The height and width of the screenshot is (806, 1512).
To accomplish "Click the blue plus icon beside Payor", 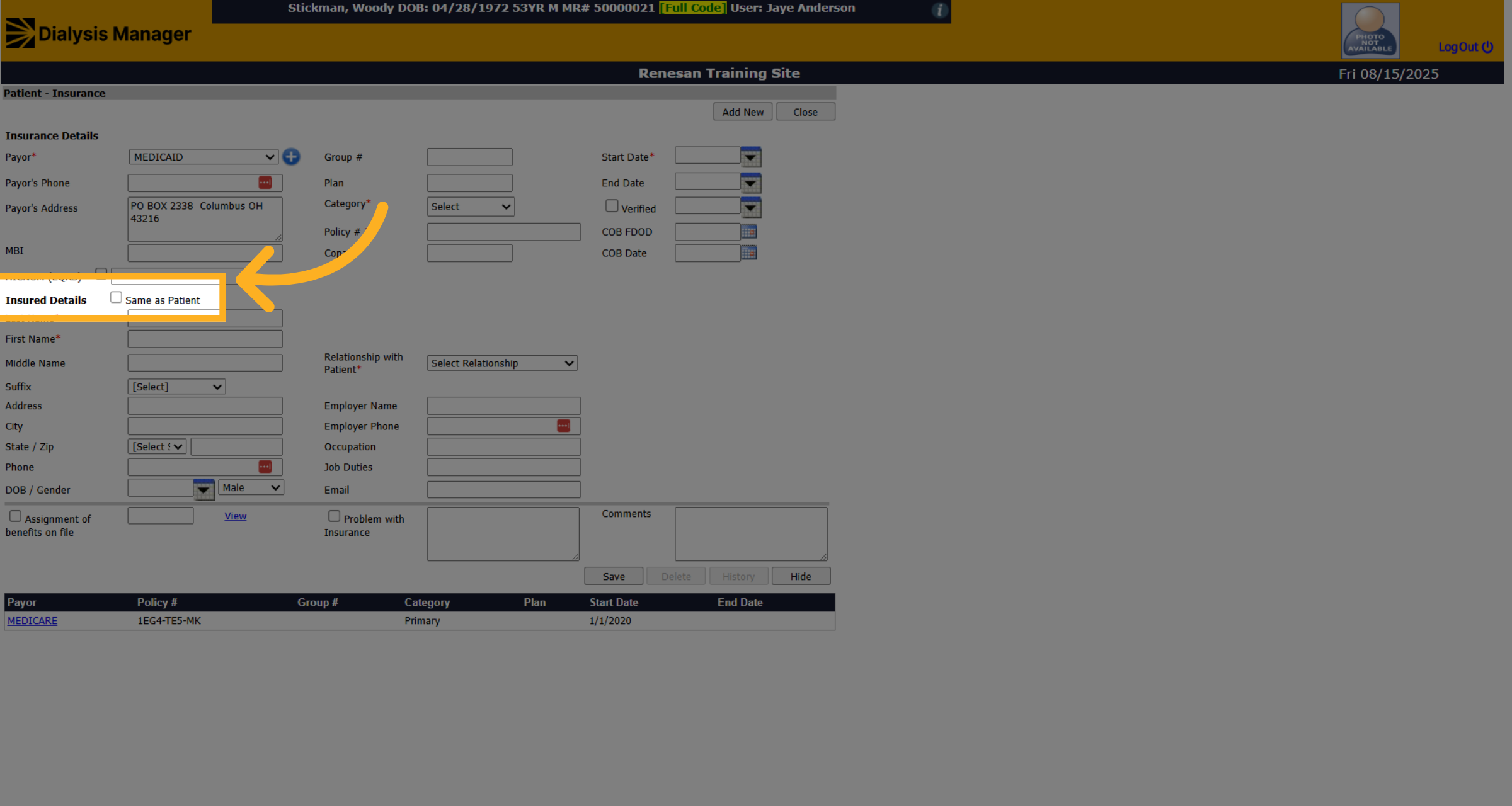I will [291, 157].
